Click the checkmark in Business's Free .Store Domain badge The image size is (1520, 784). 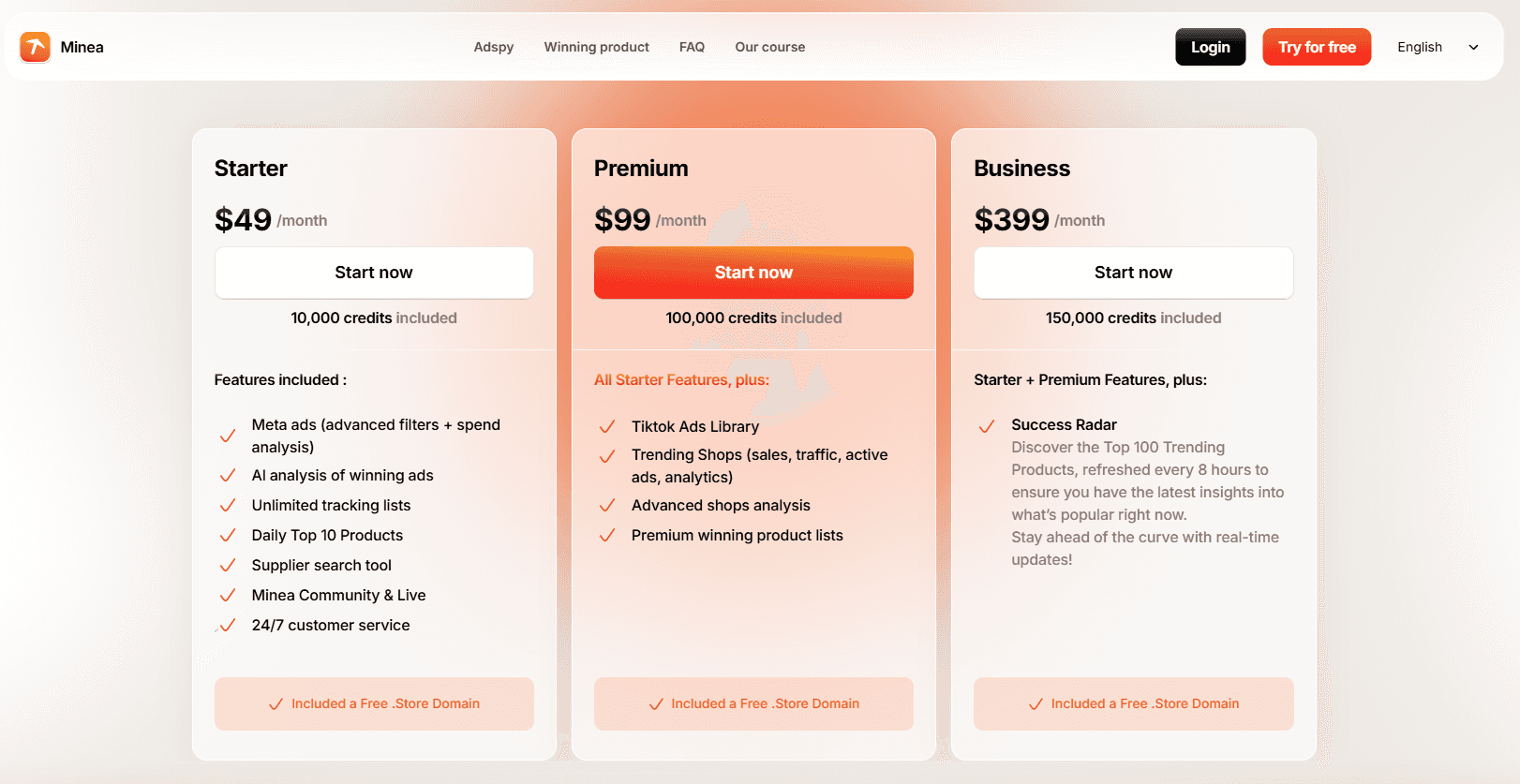[x=1035, y=703]
